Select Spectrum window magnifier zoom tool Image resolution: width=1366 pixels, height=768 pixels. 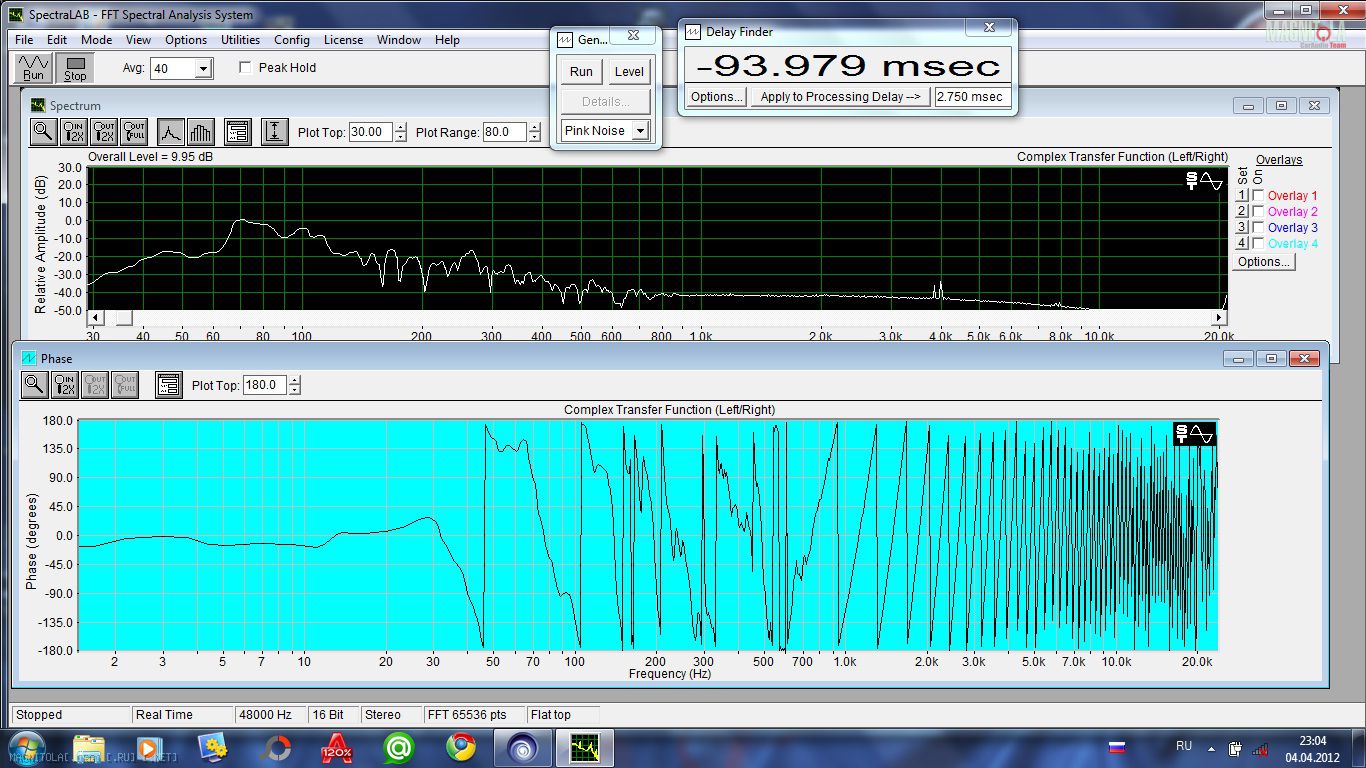[x=43, y=131]
